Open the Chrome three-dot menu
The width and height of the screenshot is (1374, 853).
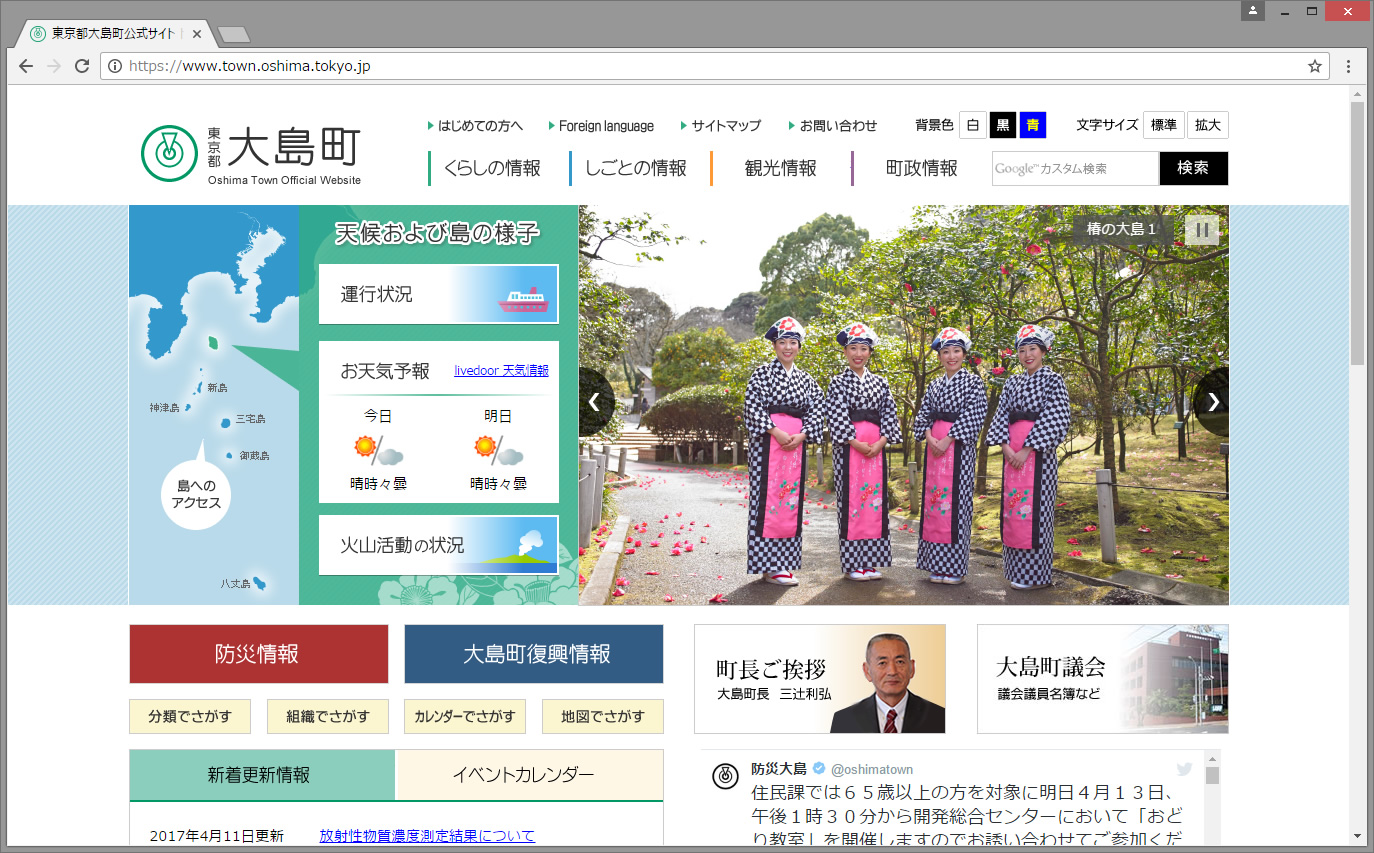tap(1348, 66)
